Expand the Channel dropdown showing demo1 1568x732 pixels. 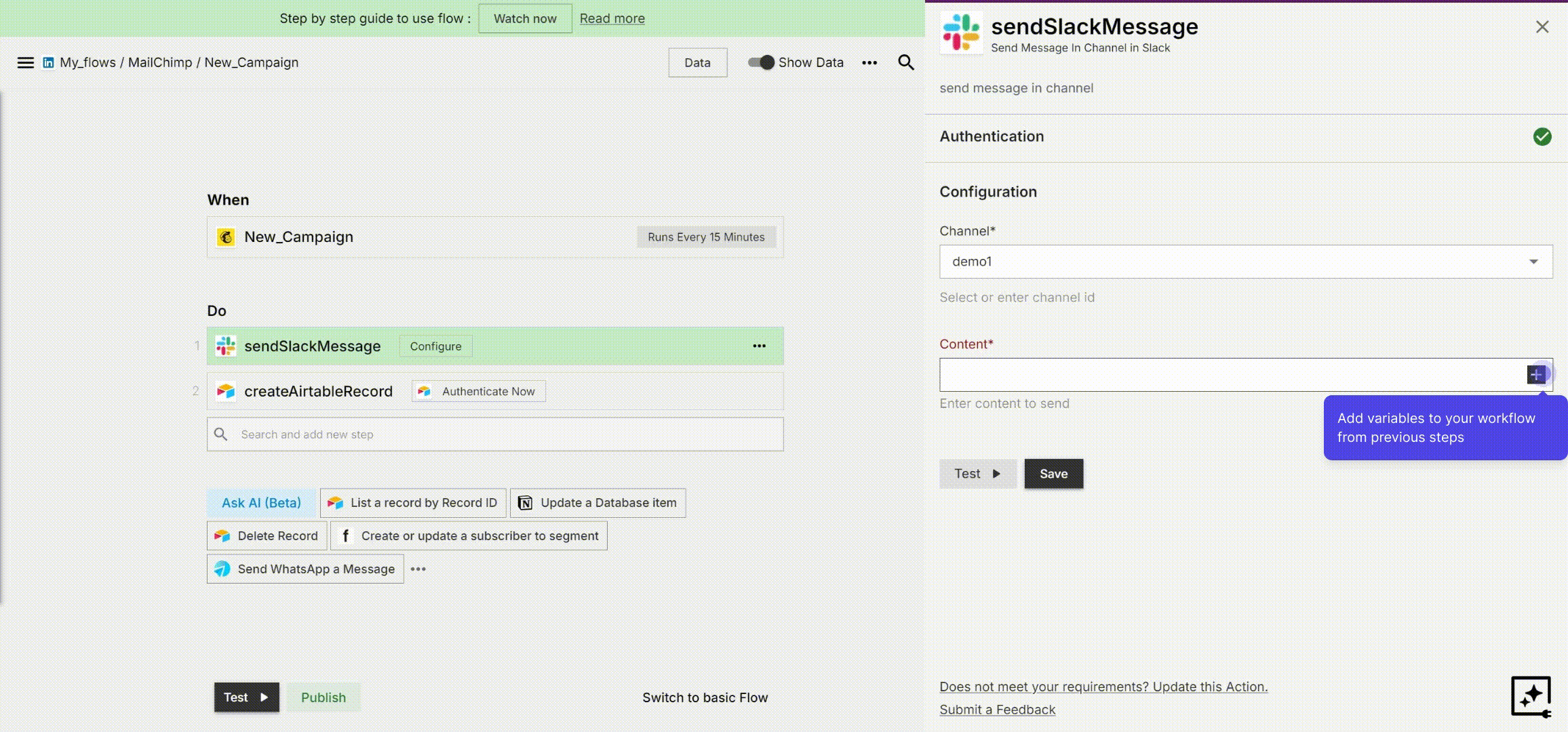point(1246,262)
